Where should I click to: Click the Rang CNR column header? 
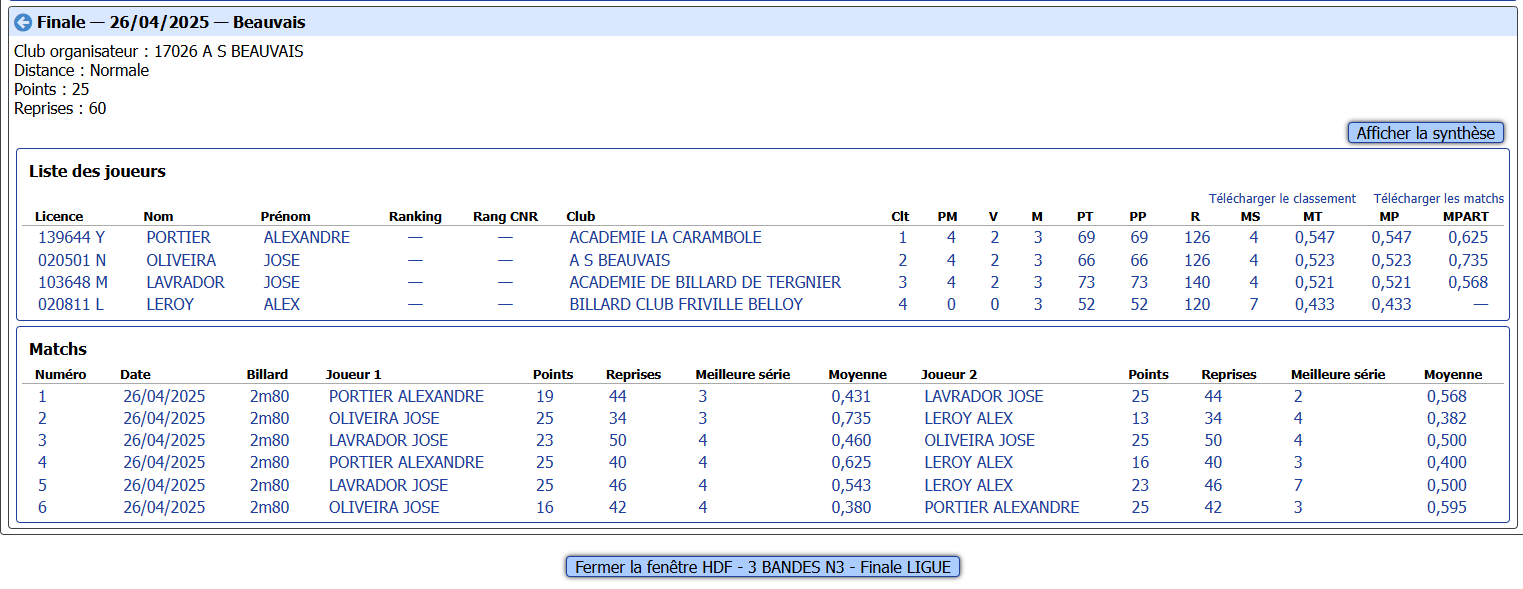tap(505, 216)
